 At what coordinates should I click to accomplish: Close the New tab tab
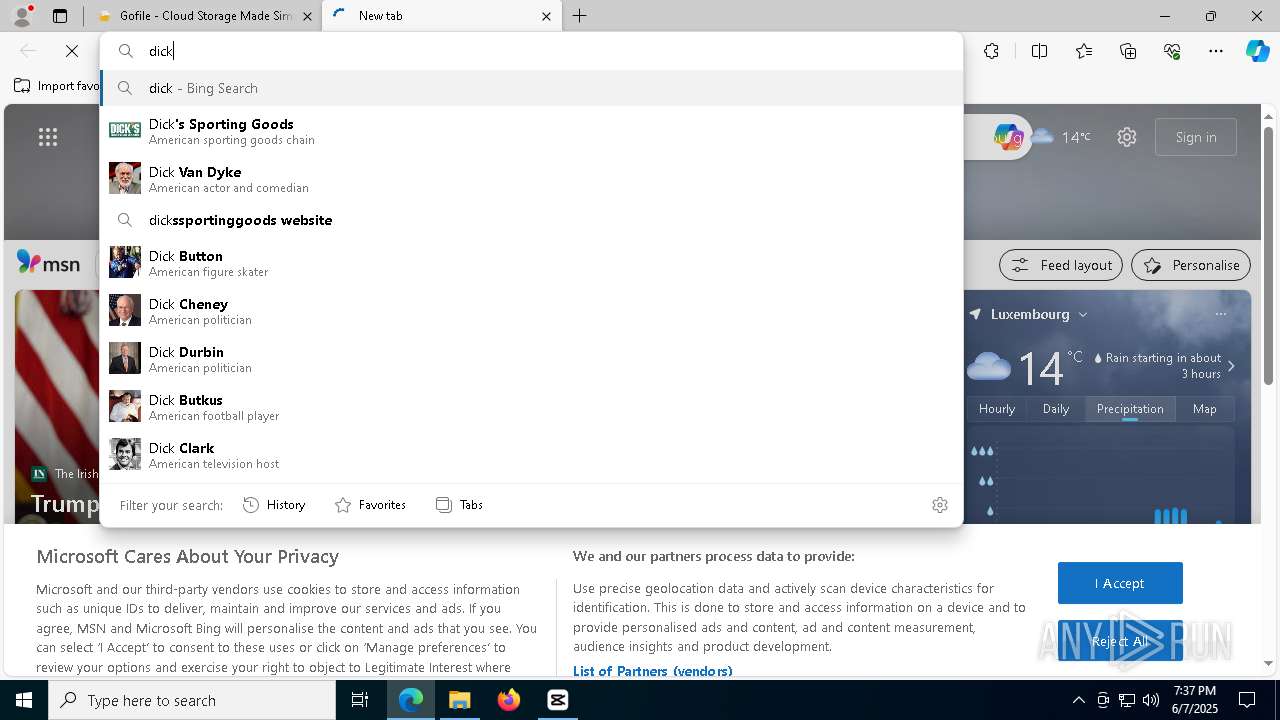pos(546,16)
